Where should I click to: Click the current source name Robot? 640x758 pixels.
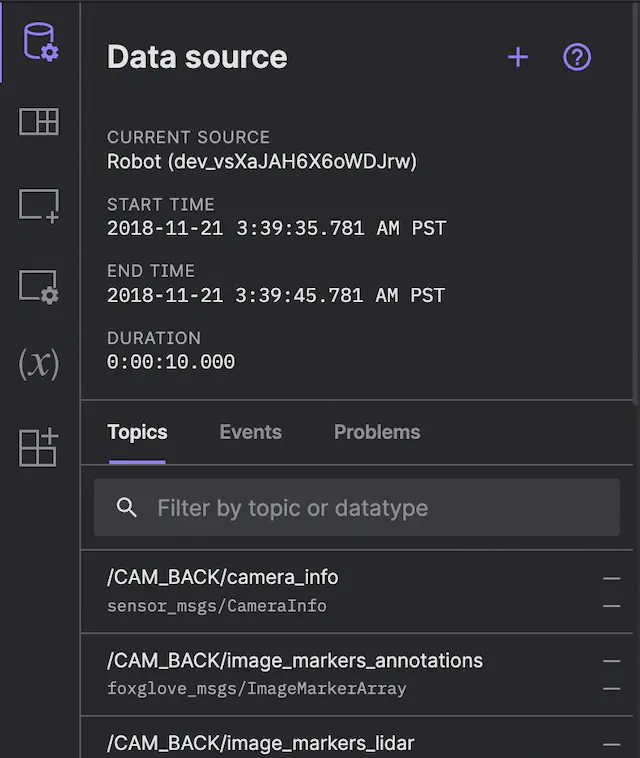pyautogui.click(x=262, y=161)
